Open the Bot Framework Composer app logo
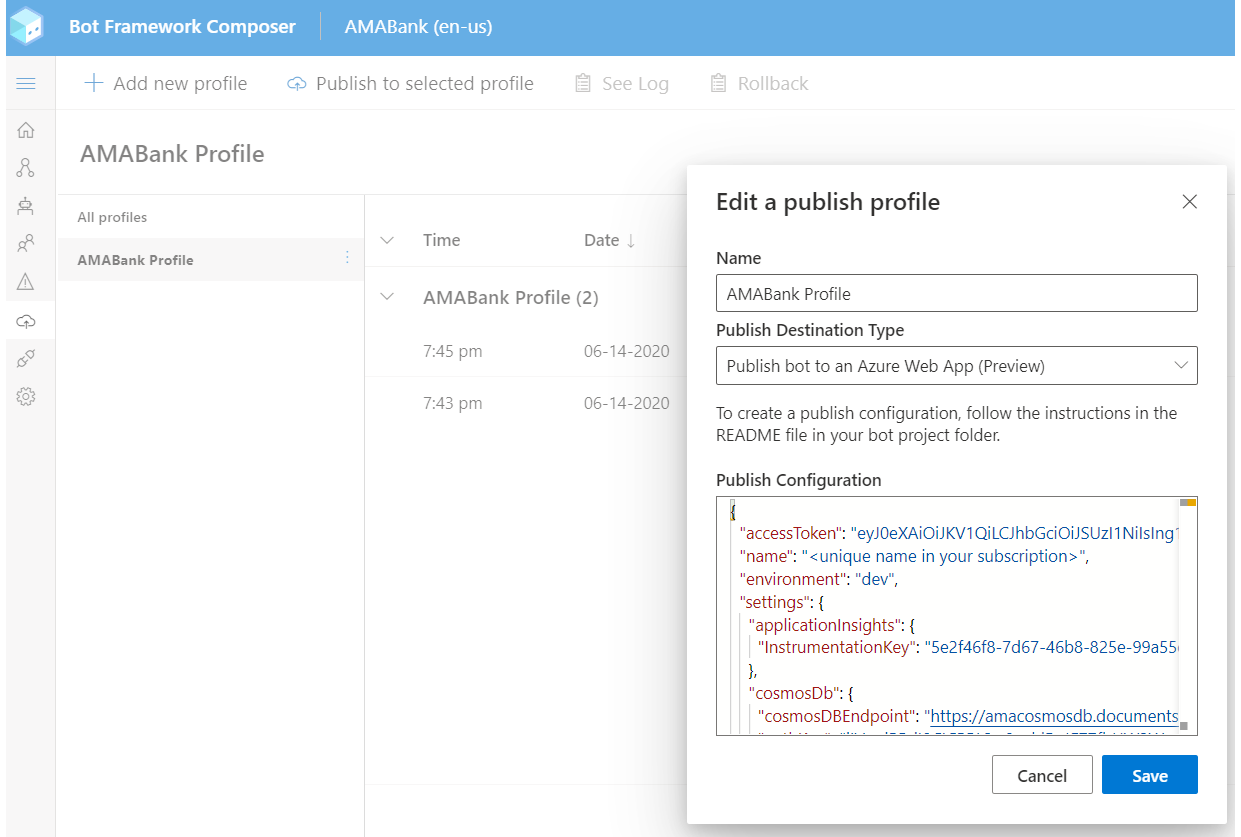The image size is (1241, 837). 26,26
